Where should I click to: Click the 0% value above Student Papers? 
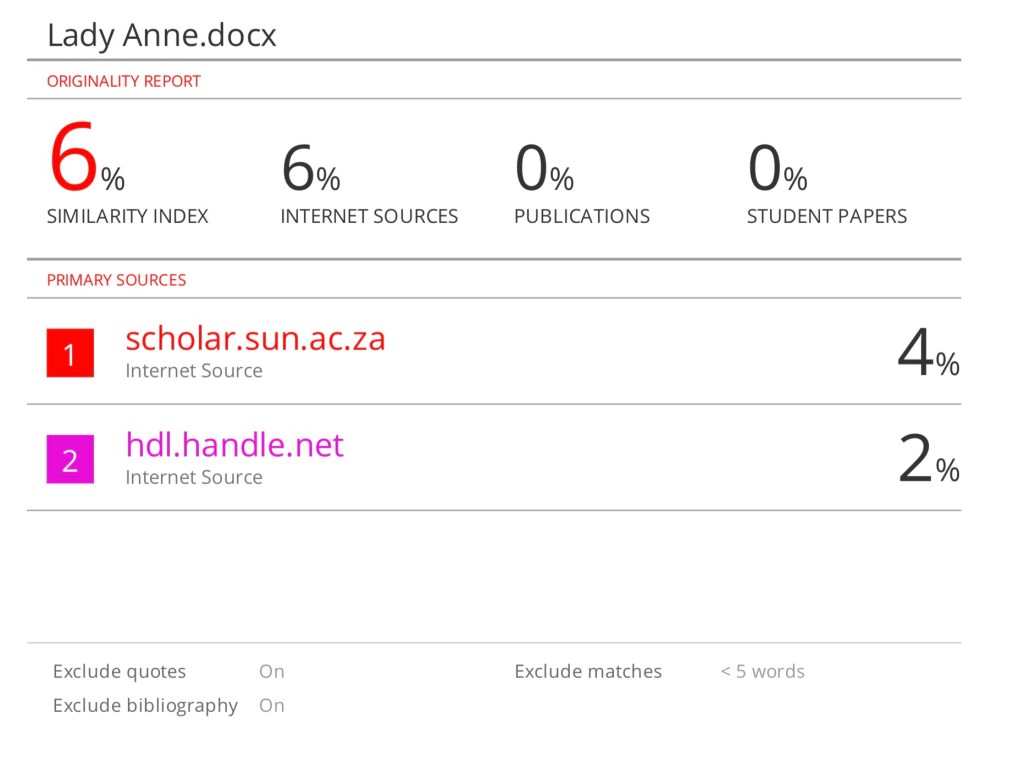(777, 169)
